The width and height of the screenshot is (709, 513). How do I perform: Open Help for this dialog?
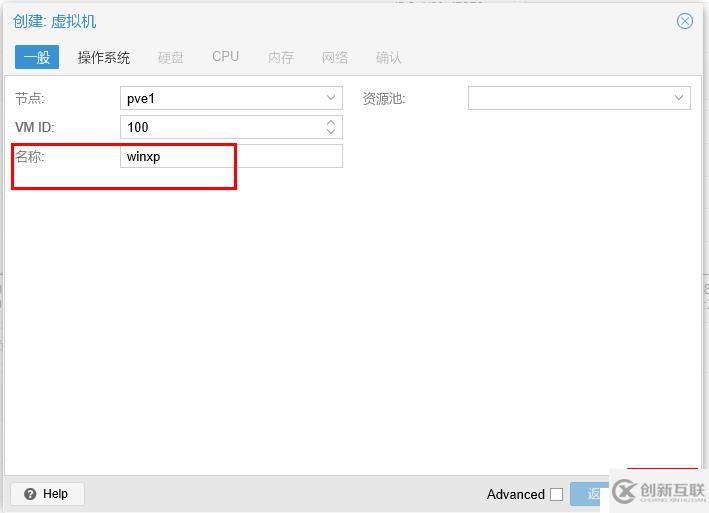coord(47,494)
